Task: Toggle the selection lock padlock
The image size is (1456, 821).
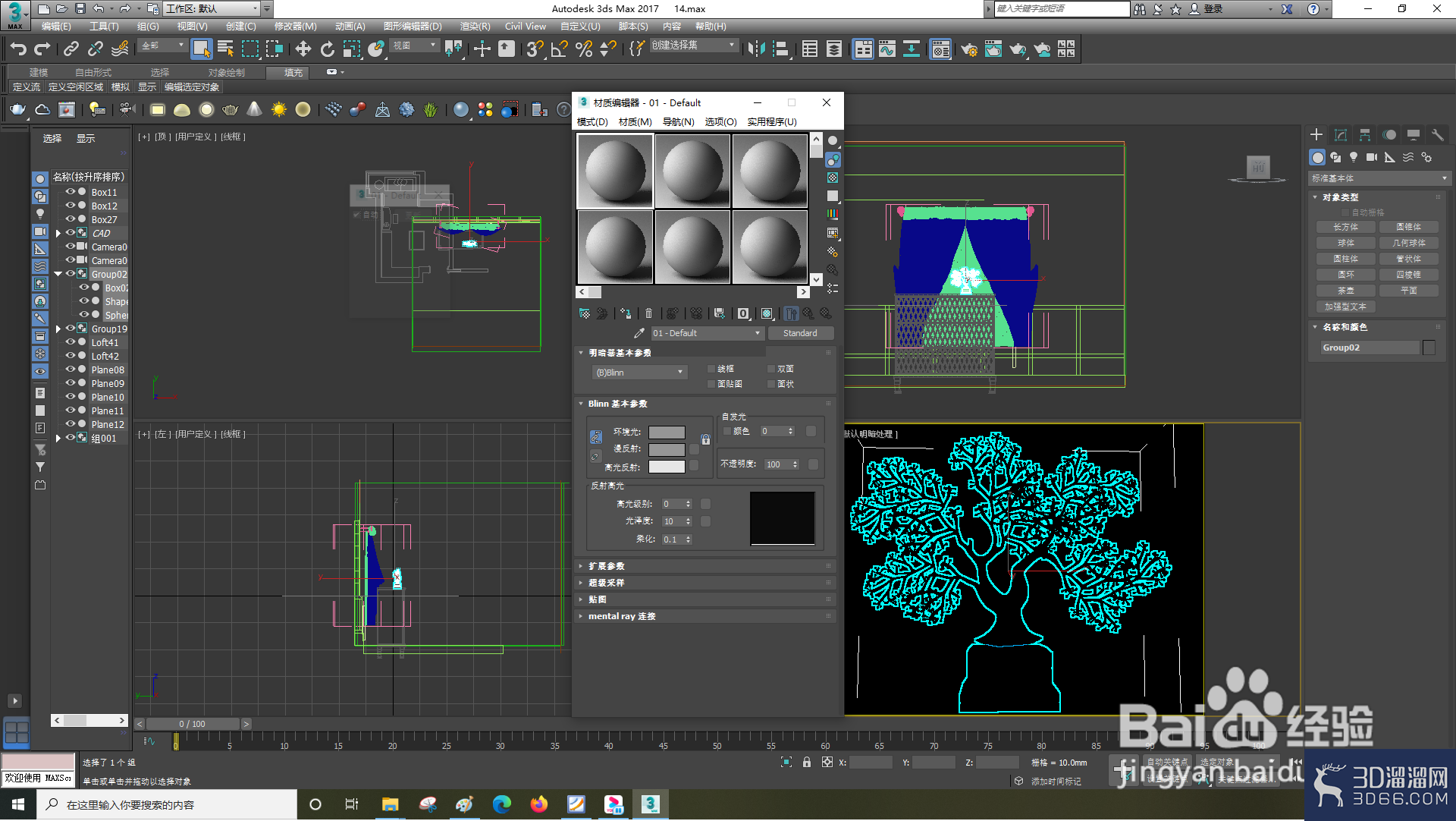Action: click(806, 762)
